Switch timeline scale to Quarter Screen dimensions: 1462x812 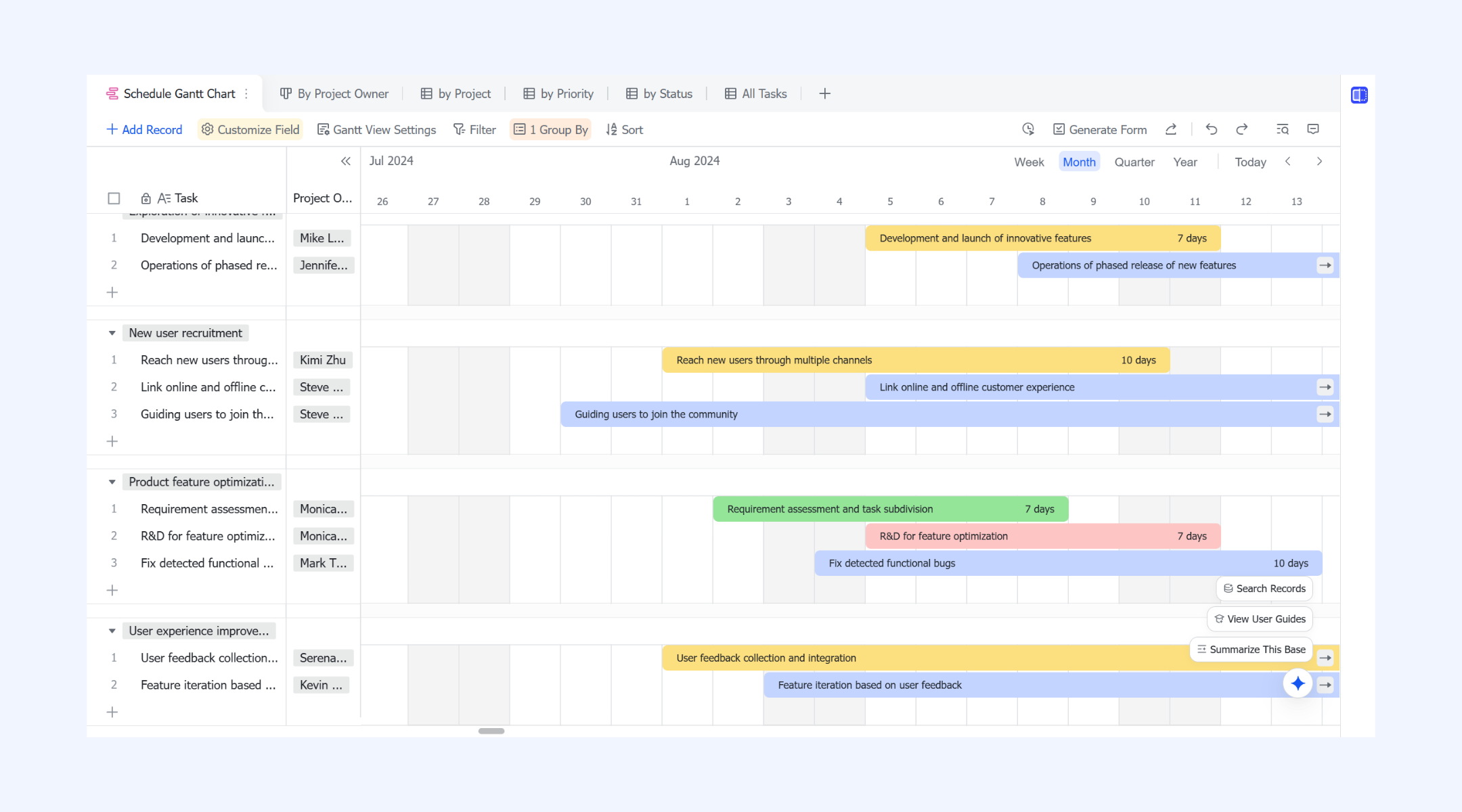1134,162
